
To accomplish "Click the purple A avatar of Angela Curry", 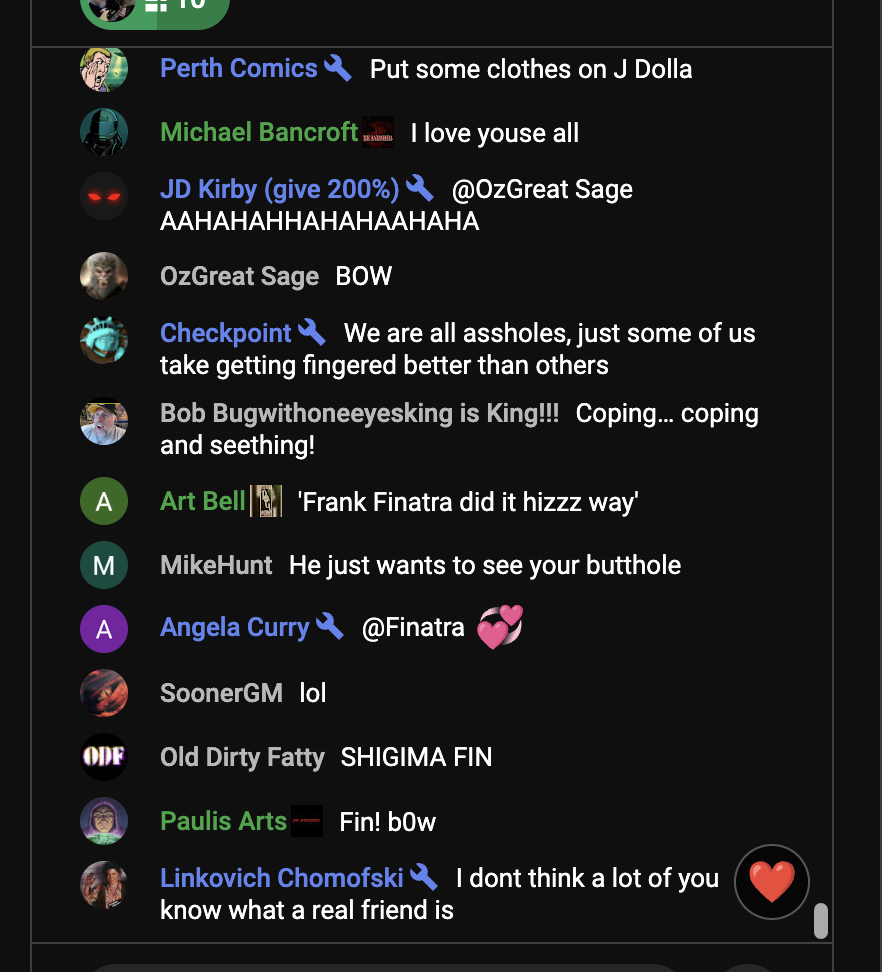I will point(104,629).
